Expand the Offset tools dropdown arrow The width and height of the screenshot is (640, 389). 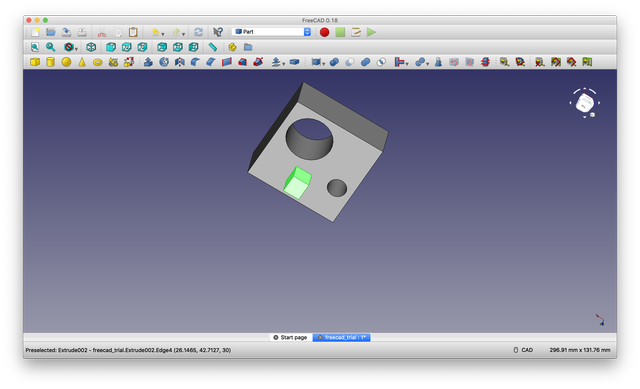(284, 64)
